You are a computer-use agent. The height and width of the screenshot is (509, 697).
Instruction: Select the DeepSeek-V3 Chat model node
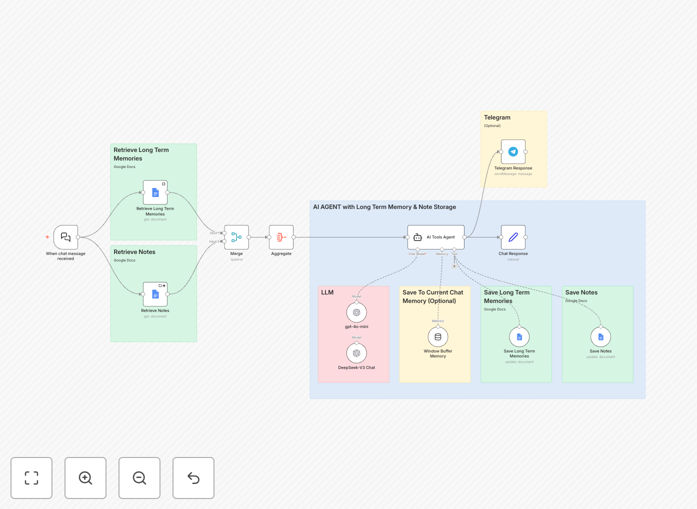357,353
